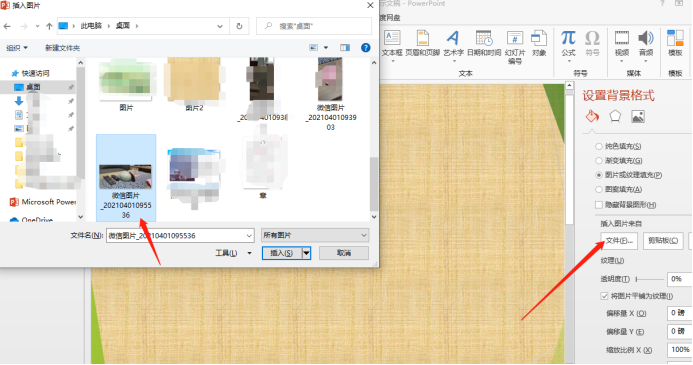
Task: Refresh the folder listing
Action: click(x=239, y=26)
